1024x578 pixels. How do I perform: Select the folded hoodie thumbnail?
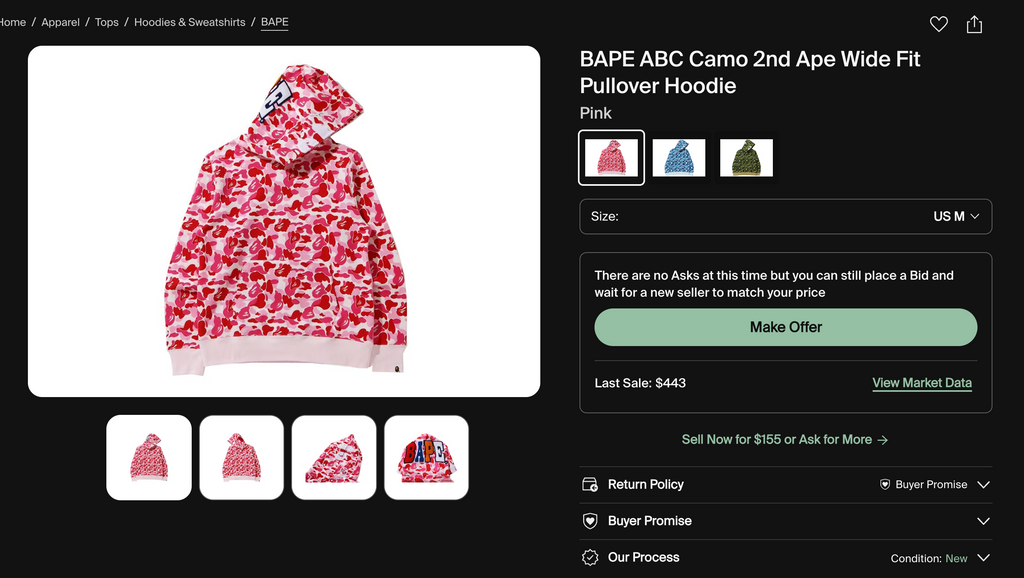[x=334, y=457]
